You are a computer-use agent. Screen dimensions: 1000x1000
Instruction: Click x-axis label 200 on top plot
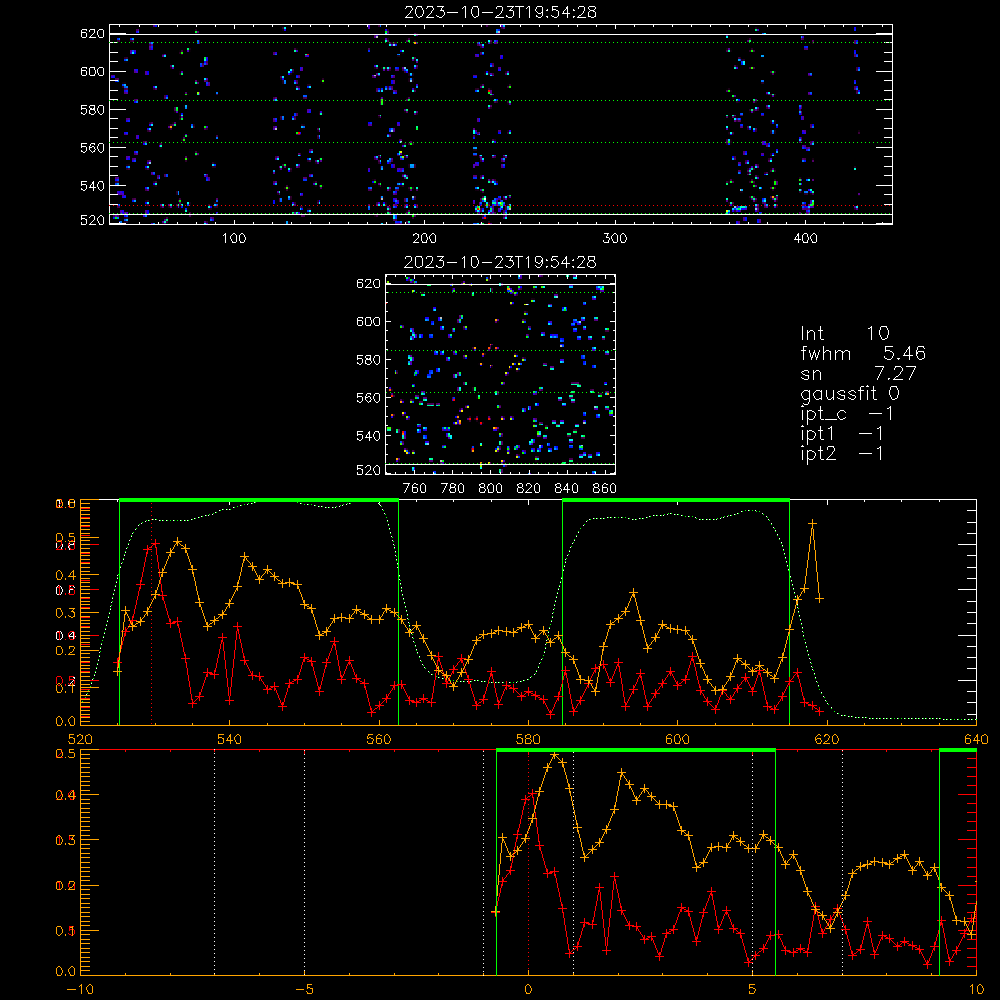pos(424,239)
